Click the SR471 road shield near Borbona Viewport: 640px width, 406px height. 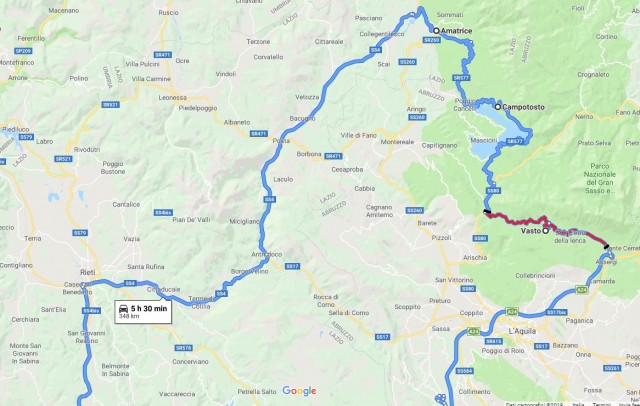click(333, 156)
